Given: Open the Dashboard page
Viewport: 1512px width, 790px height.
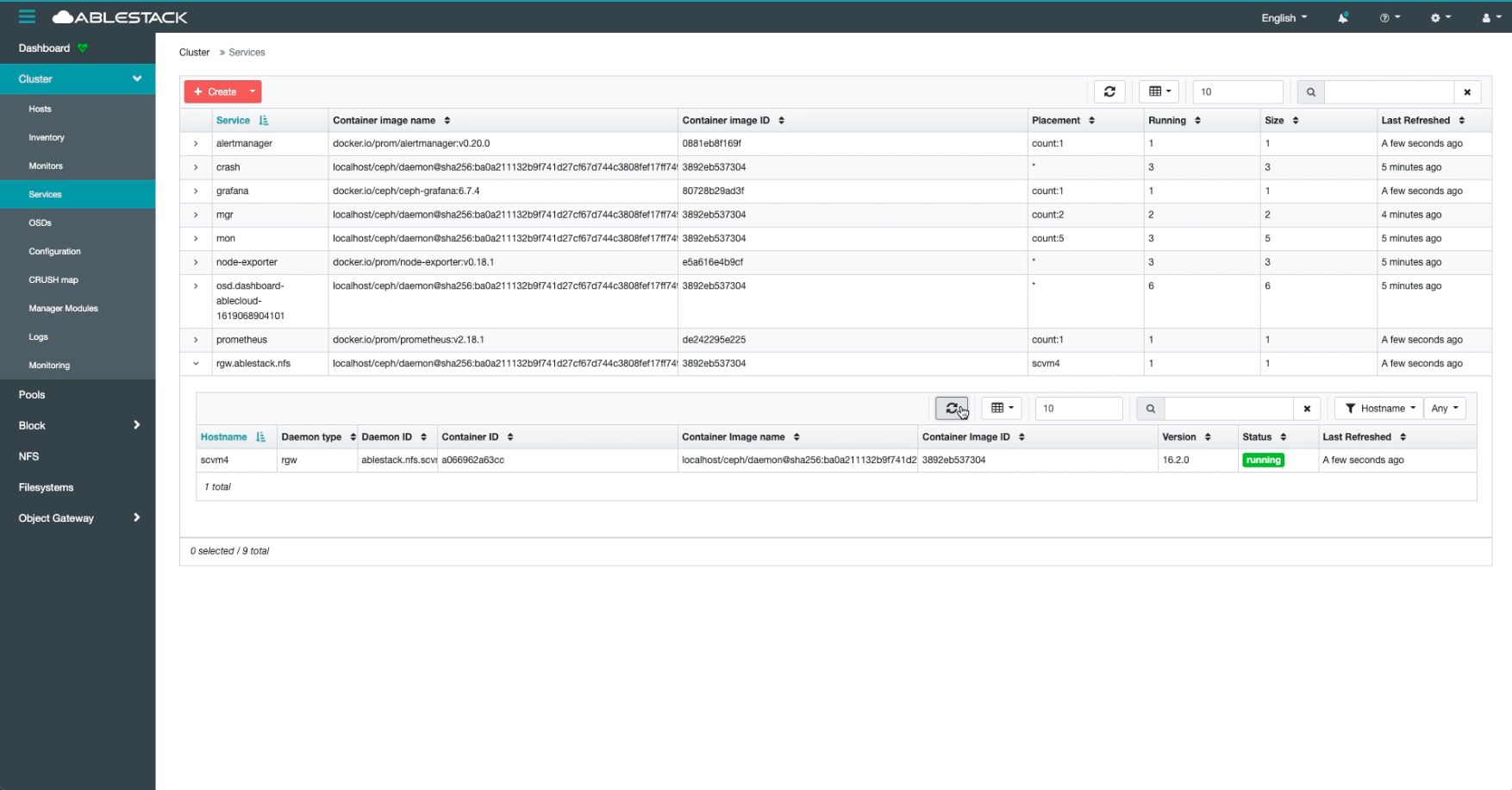Looking at the screenshot, I should (x=44, y=48).
